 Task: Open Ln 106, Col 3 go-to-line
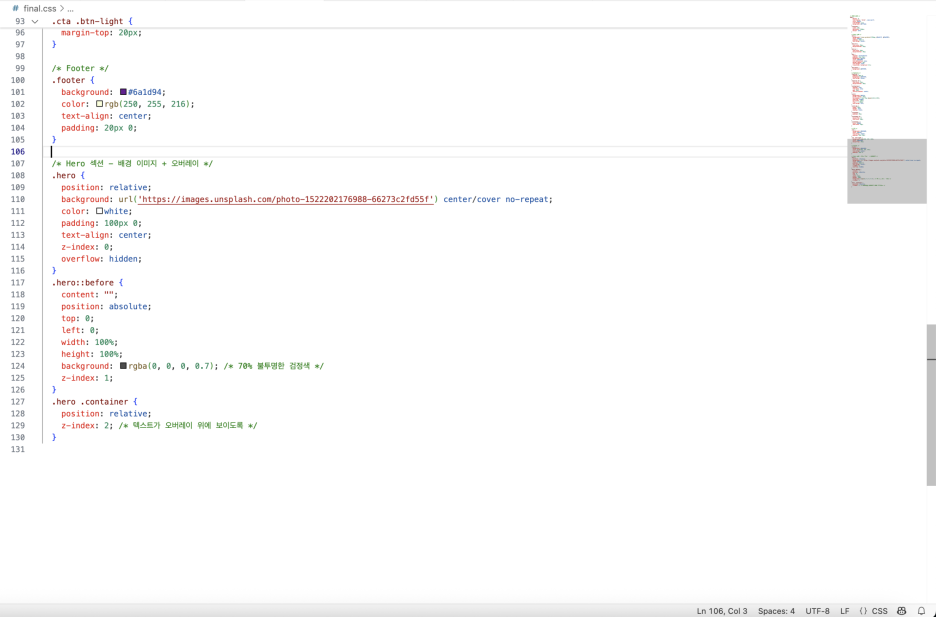click(x=722, y=611)
